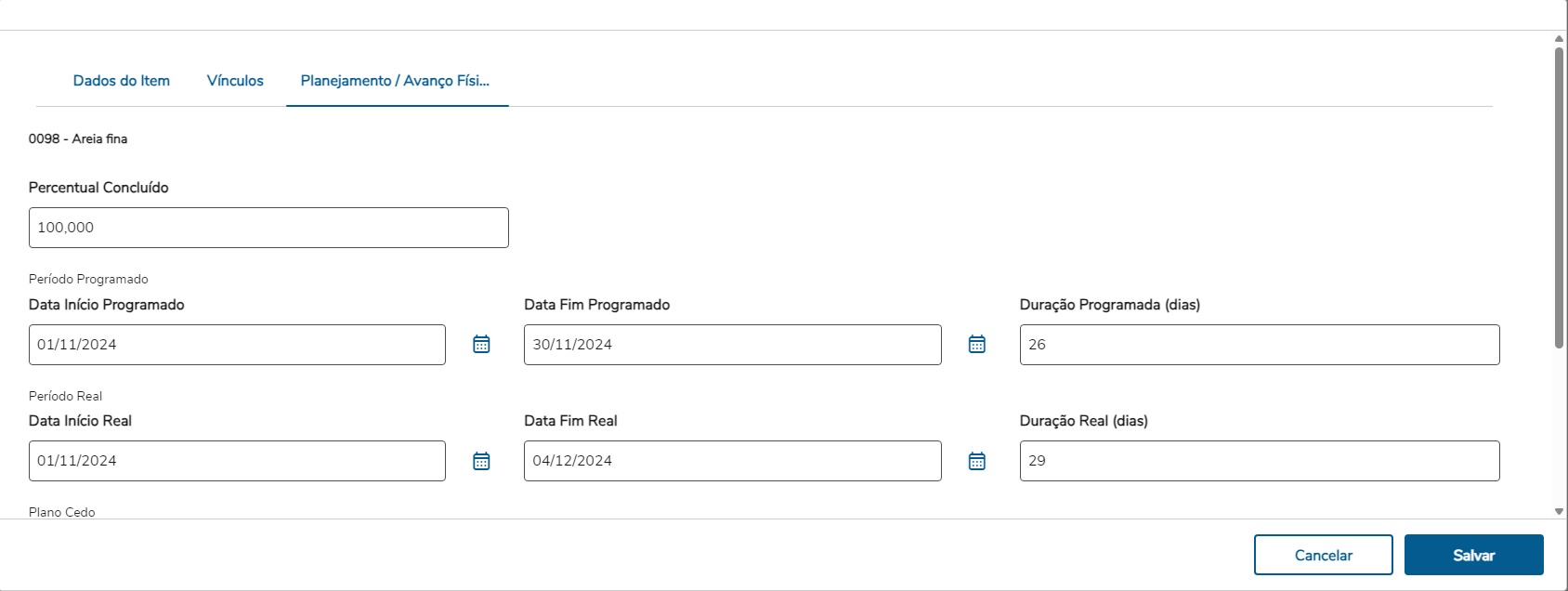Open calendar for Data Início Programado

point(481,345)
